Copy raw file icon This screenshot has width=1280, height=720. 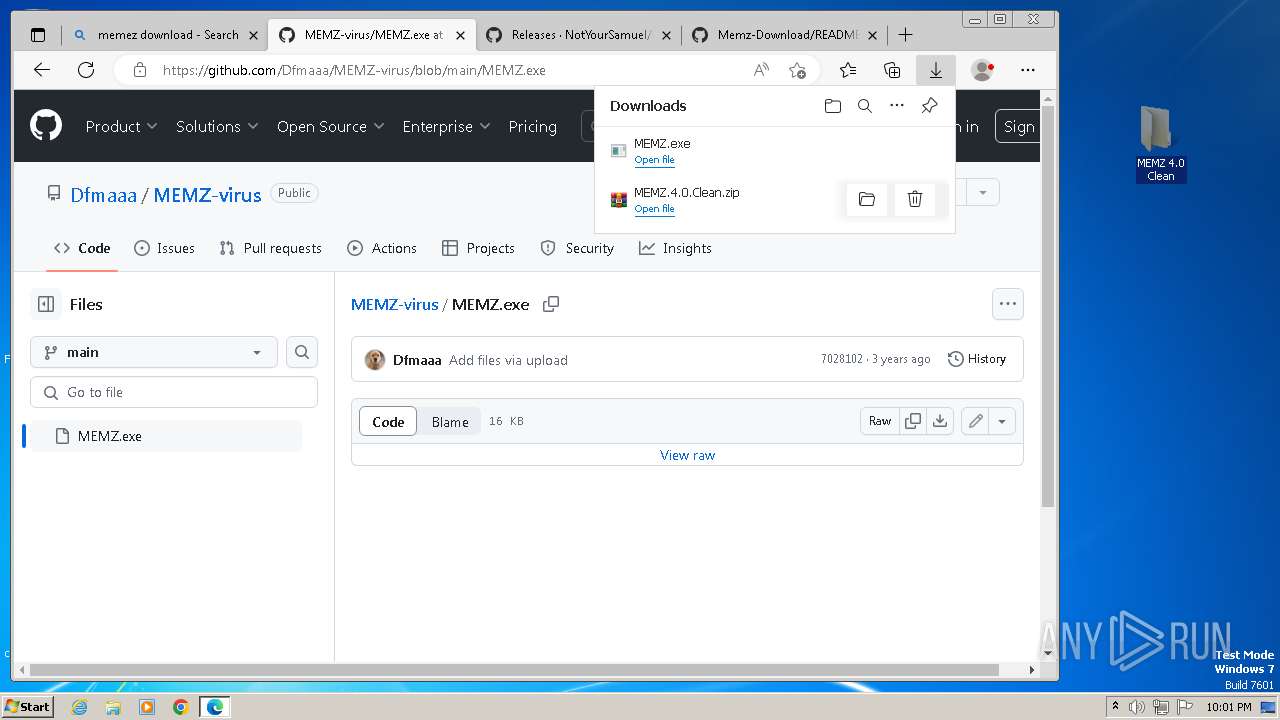(913, 421)
